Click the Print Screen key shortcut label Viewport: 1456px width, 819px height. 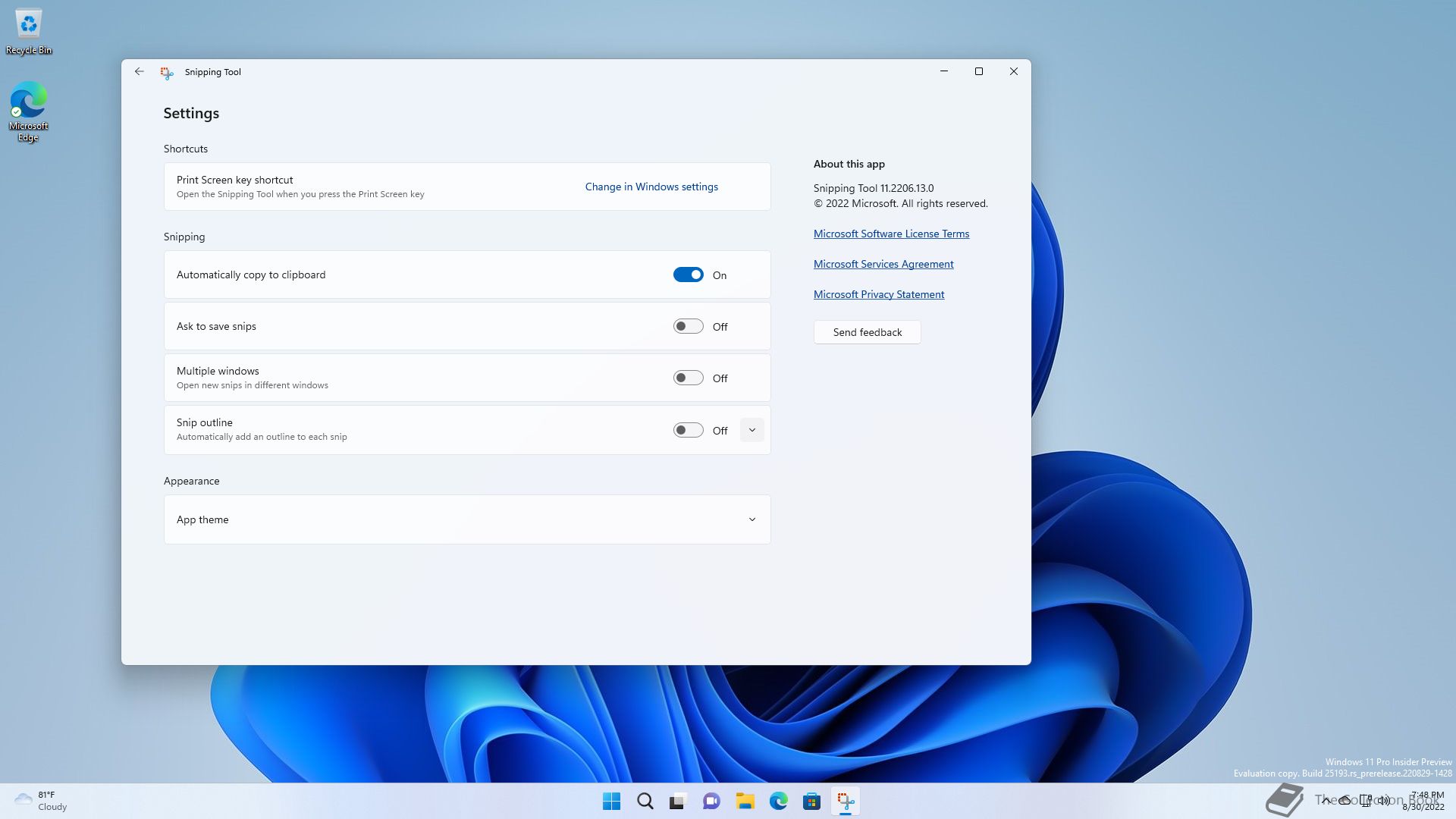(234, 180)
